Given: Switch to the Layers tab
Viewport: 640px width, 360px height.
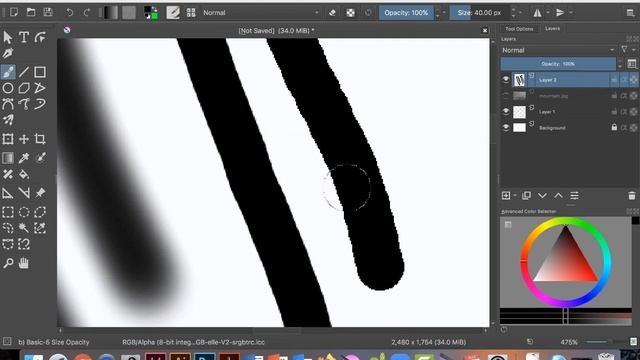Looking at the screenshot, I should 553,29.
